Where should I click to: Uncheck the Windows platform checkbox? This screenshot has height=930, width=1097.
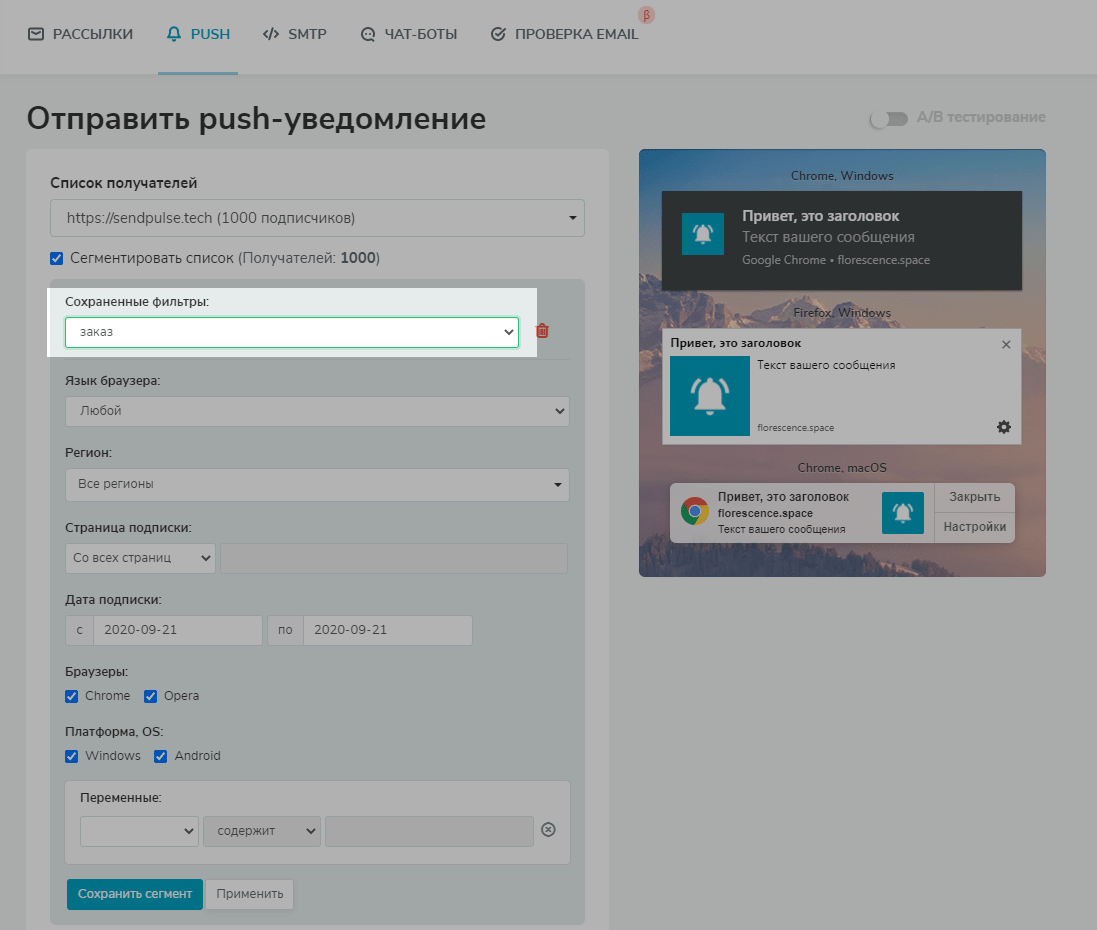(x=71, y=756)
